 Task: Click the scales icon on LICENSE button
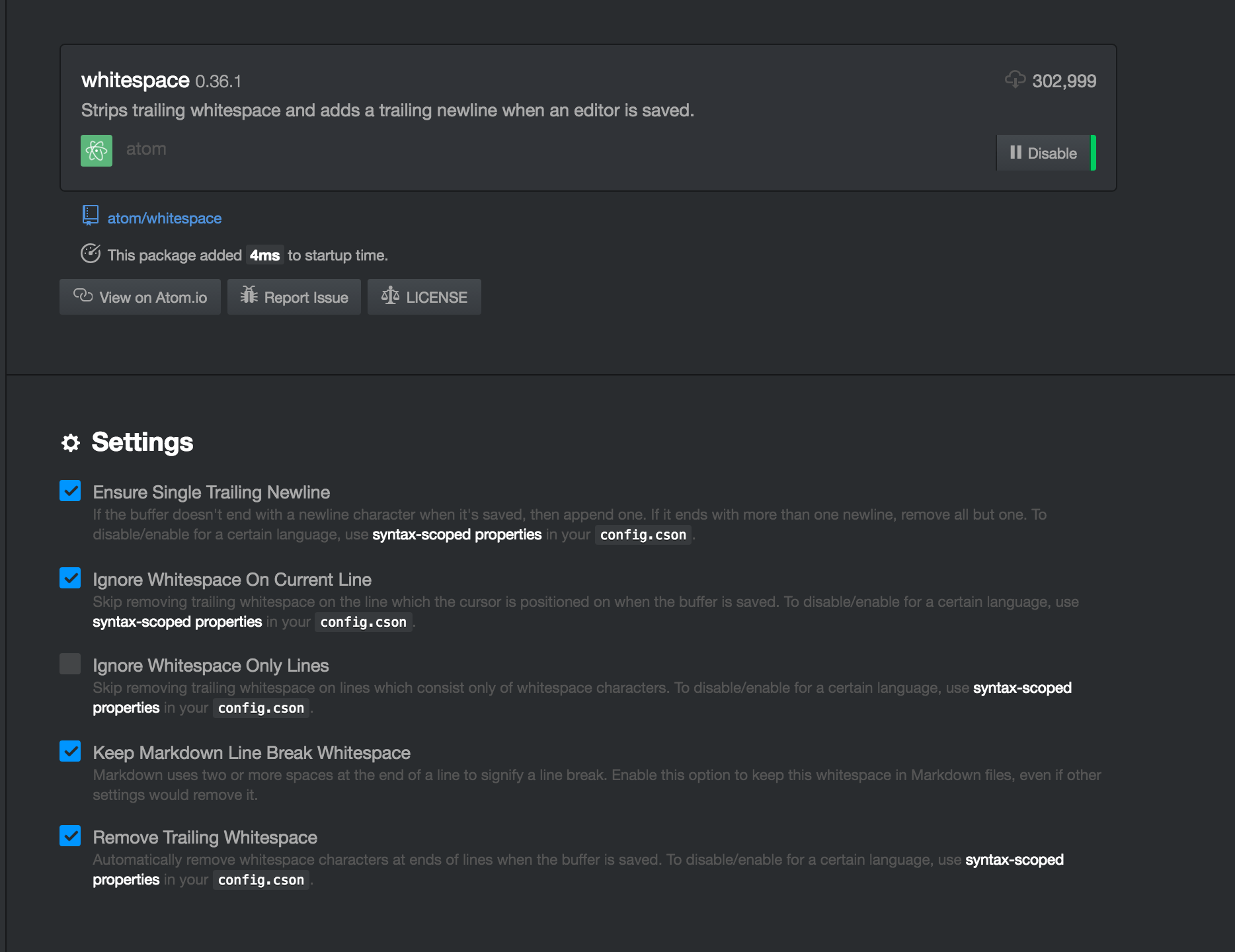point(390,296)
